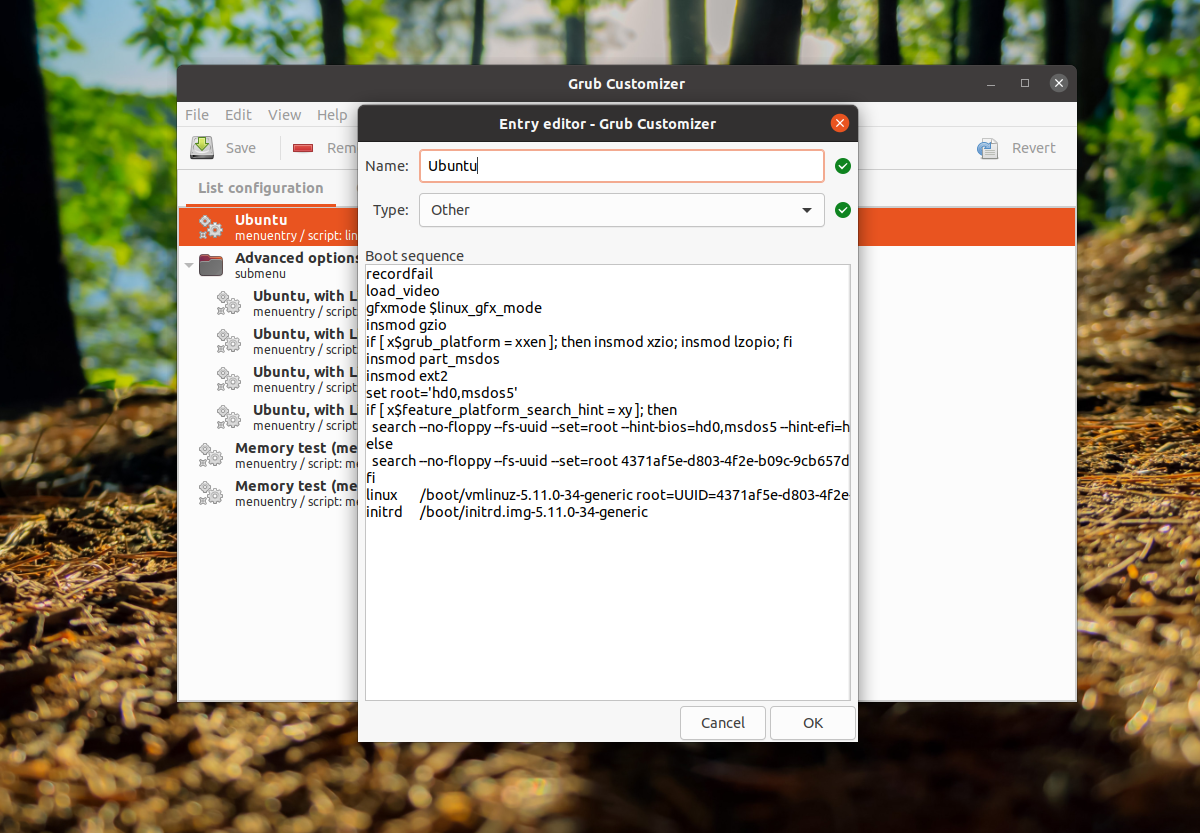Click the red Remove icon
This screenshot has width=1200, height=833.
[x=304, y=148]
